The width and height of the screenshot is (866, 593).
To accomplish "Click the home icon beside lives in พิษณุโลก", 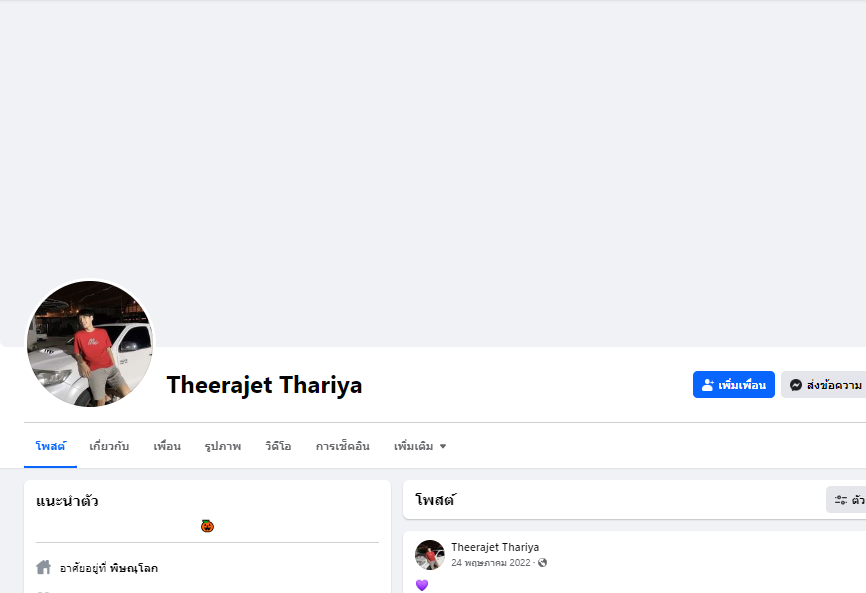I will (44, 567).
